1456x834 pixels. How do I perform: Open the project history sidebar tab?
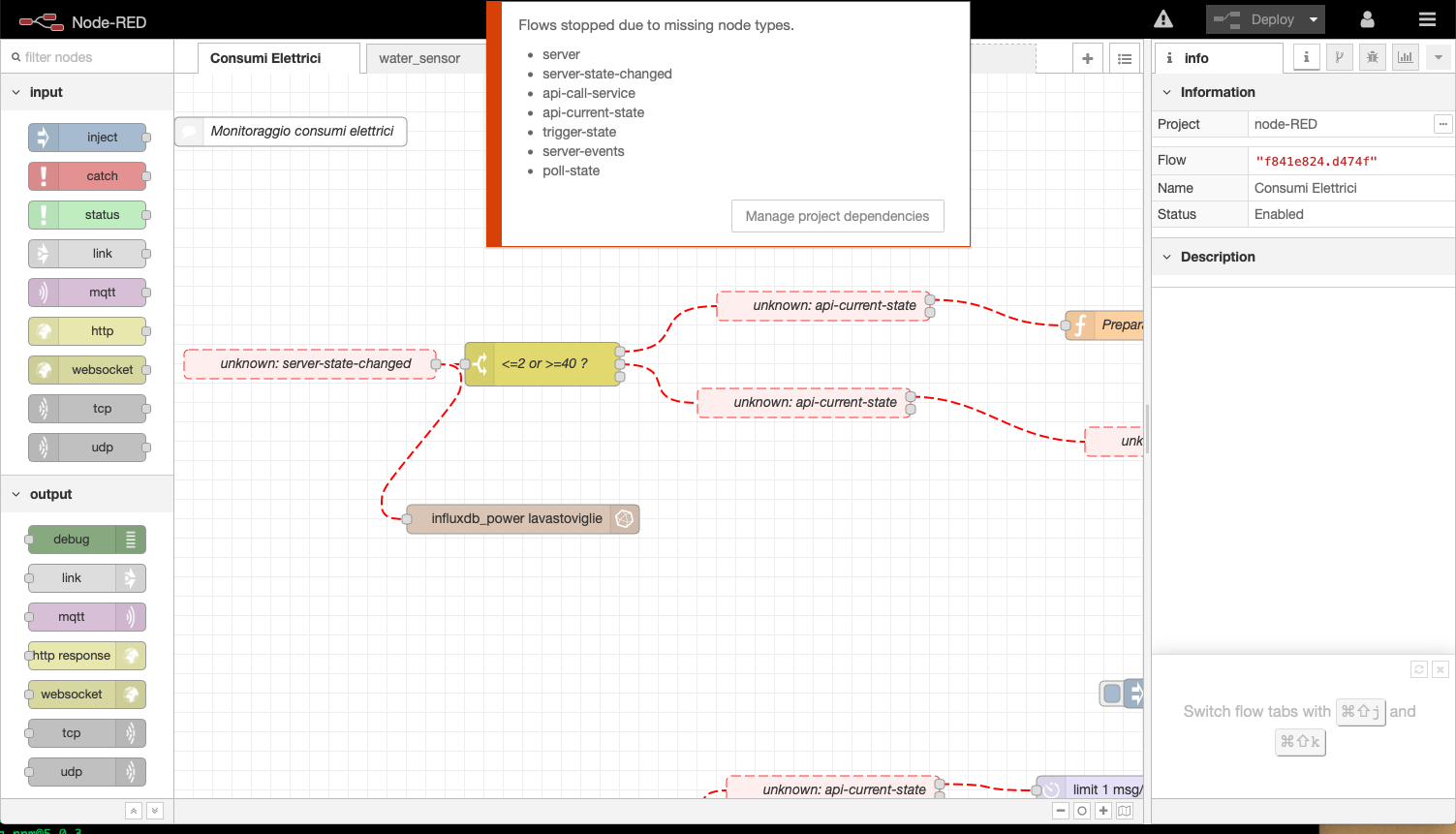point(1339,56)
